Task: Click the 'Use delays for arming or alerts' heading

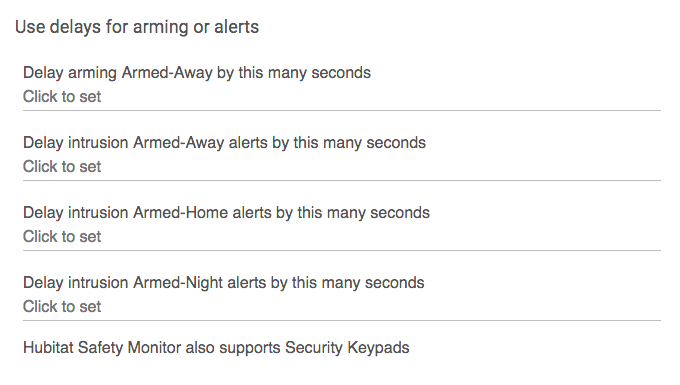Action: point(137,27)
